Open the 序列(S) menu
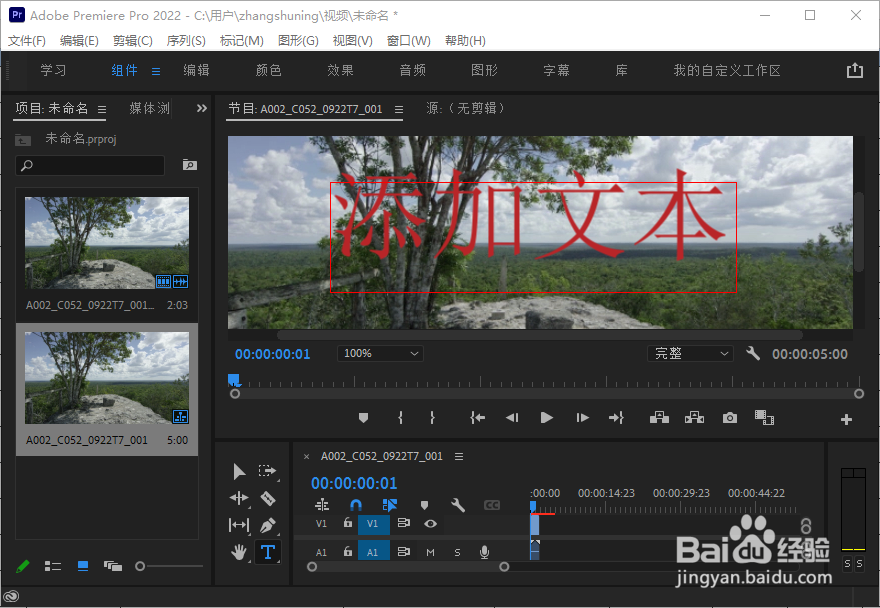The image size is (880, 608). point(186,40)
